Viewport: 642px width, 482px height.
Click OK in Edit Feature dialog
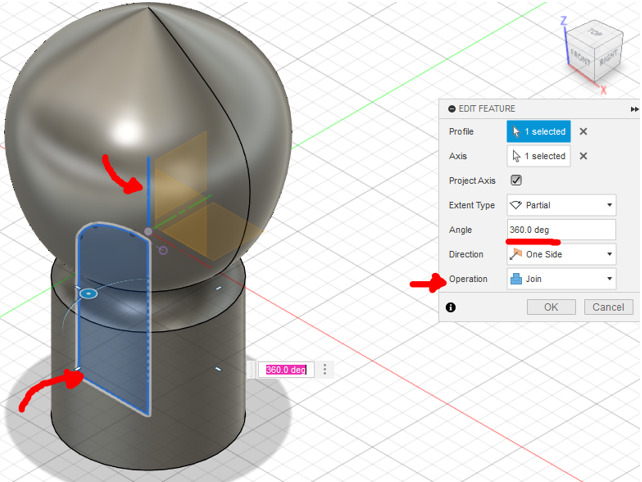pyautogui.click(x=551, y=307)
